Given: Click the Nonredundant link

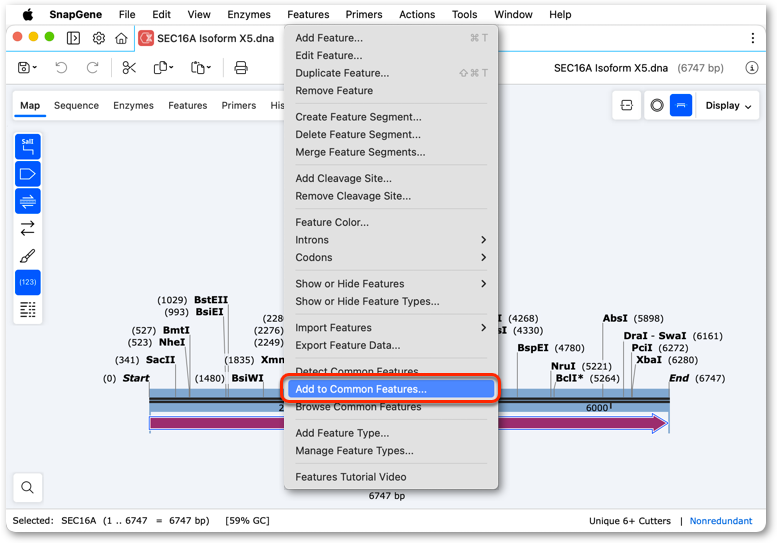Looking at the screenshot, I should pos(721,521).
